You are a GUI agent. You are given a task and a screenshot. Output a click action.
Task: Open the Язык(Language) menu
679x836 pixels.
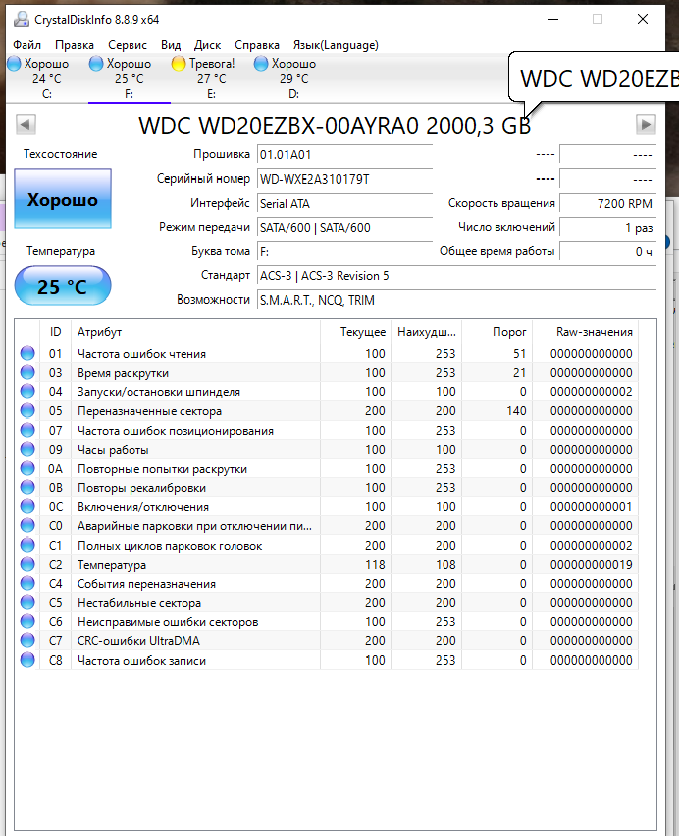[336, 45]
